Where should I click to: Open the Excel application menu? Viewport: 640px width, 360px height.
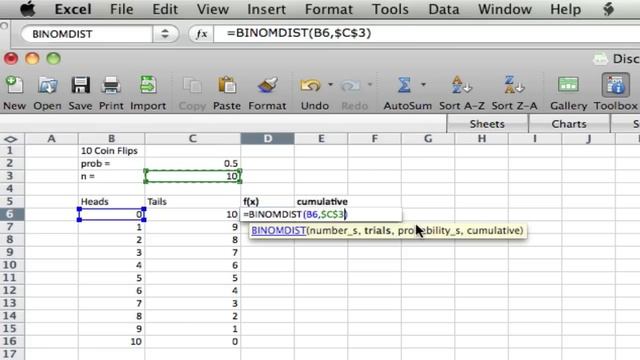pos(73,9)
